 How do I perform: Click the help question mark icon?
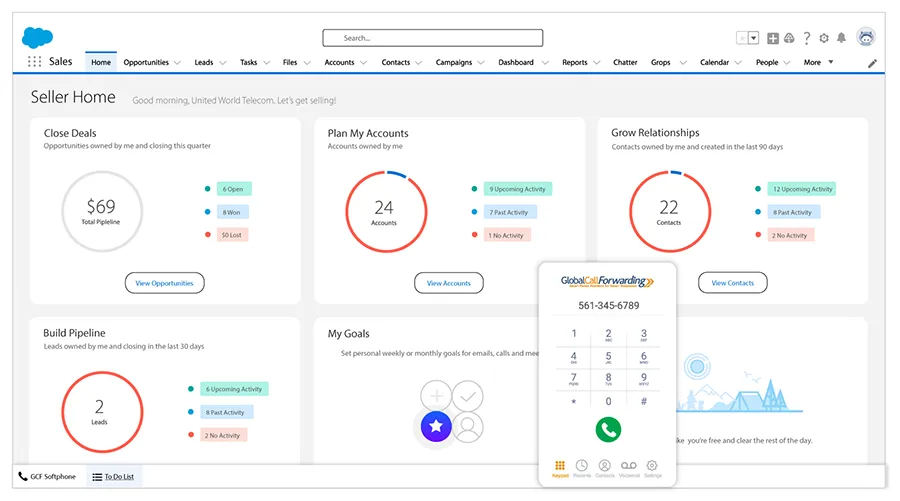(x=807, y=38)
